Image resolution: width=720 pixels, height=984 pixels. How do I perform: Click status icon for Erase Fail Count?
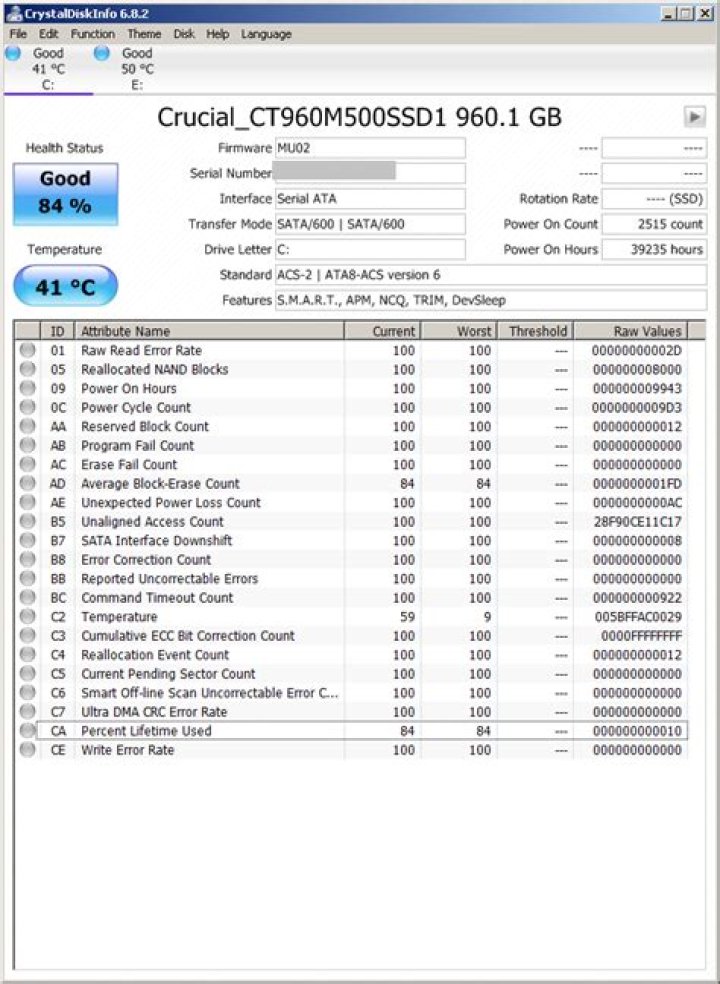point(27,465)
